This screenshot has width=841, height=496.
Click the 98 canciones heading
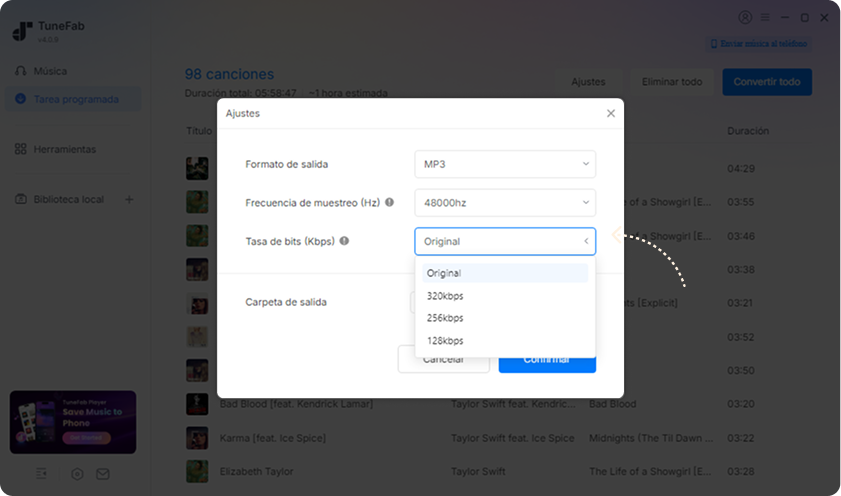pos(229,74)
